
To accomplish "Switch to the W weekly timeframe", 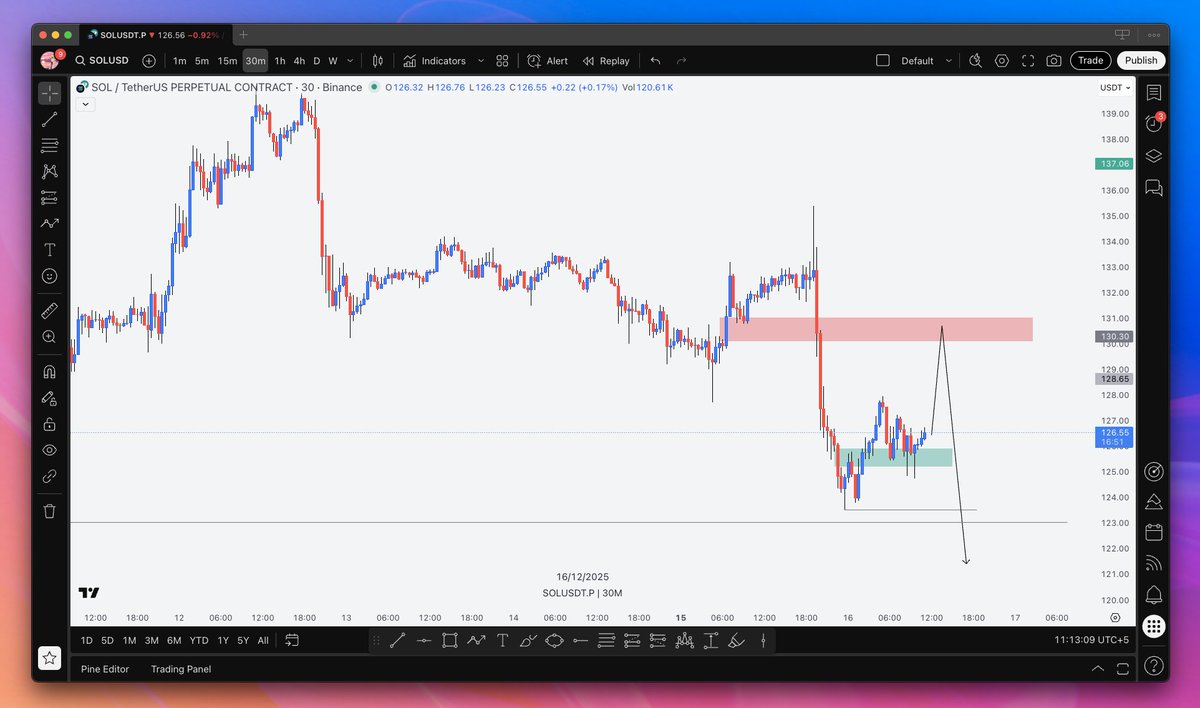I will [333, 60].
